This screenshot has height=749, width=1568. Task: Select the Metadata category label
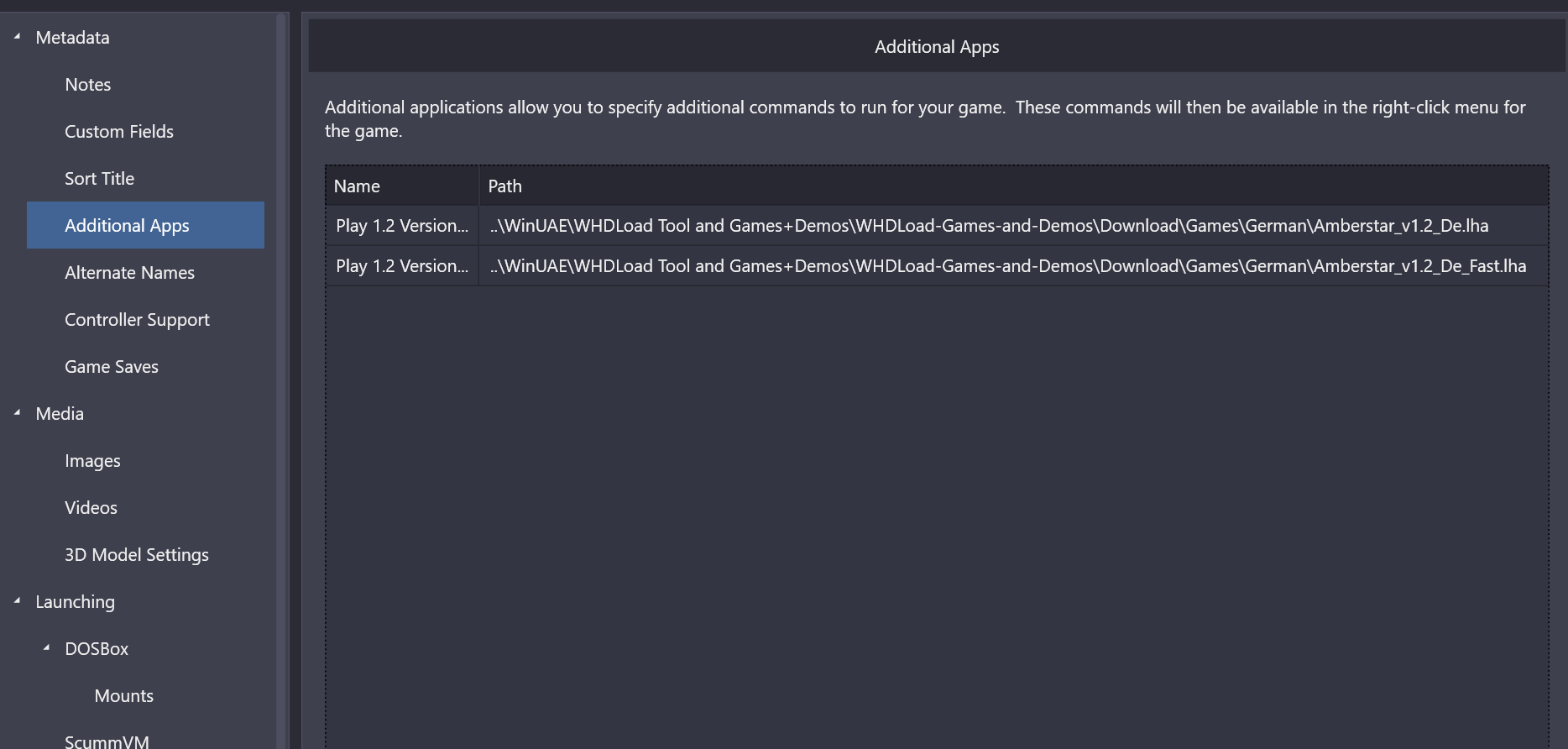[73, 37]
